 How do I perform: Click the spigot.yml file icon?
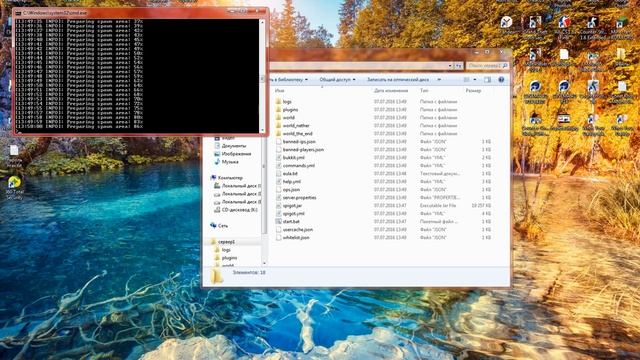pos(278,213)
